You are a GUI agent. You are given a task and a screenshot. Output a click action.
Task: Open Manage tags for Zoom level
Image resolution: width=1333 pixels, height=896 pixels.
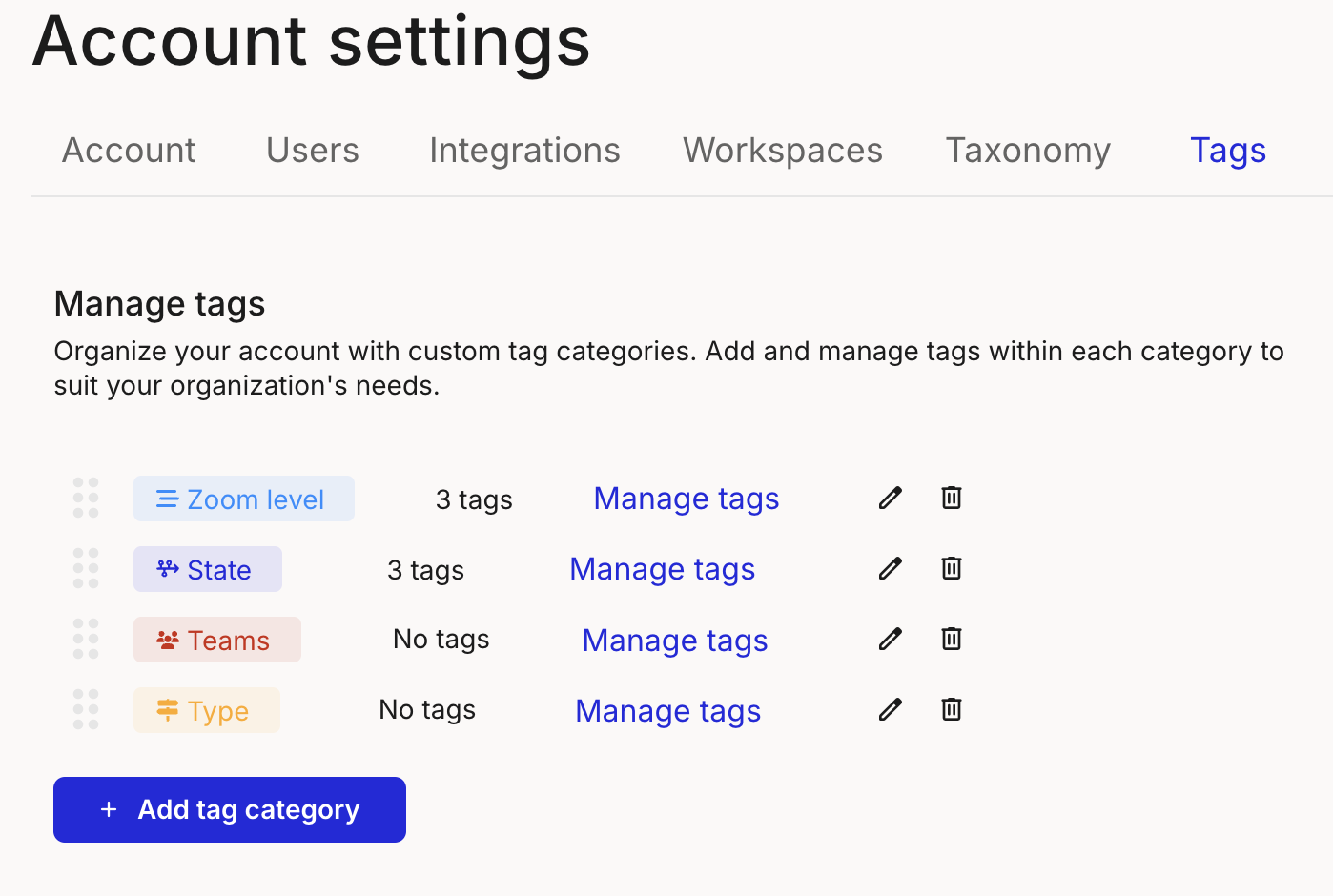[x=687, y=499]
